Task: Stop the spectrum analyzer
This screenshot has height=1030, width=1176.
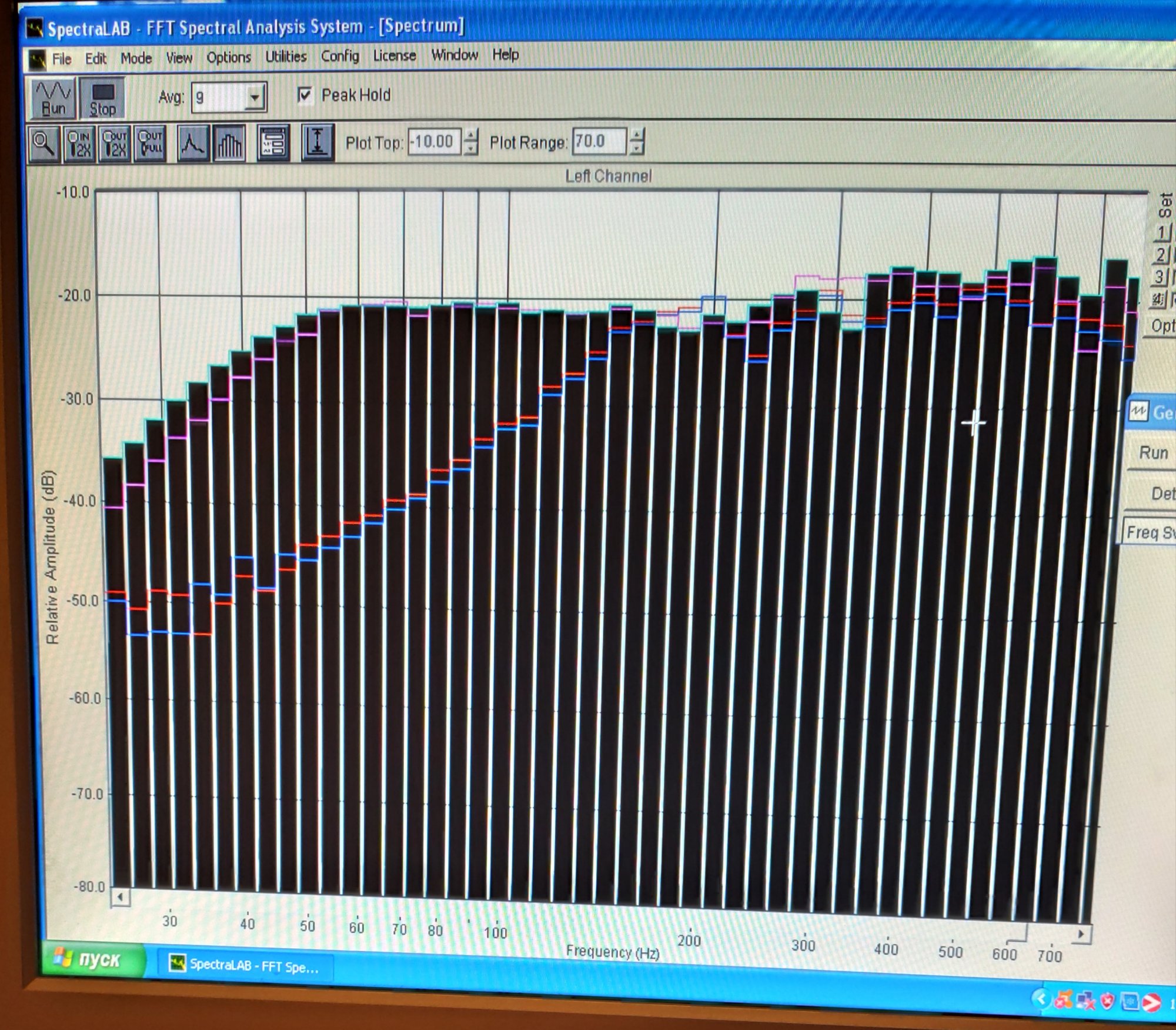Action: tap(102, 98)
